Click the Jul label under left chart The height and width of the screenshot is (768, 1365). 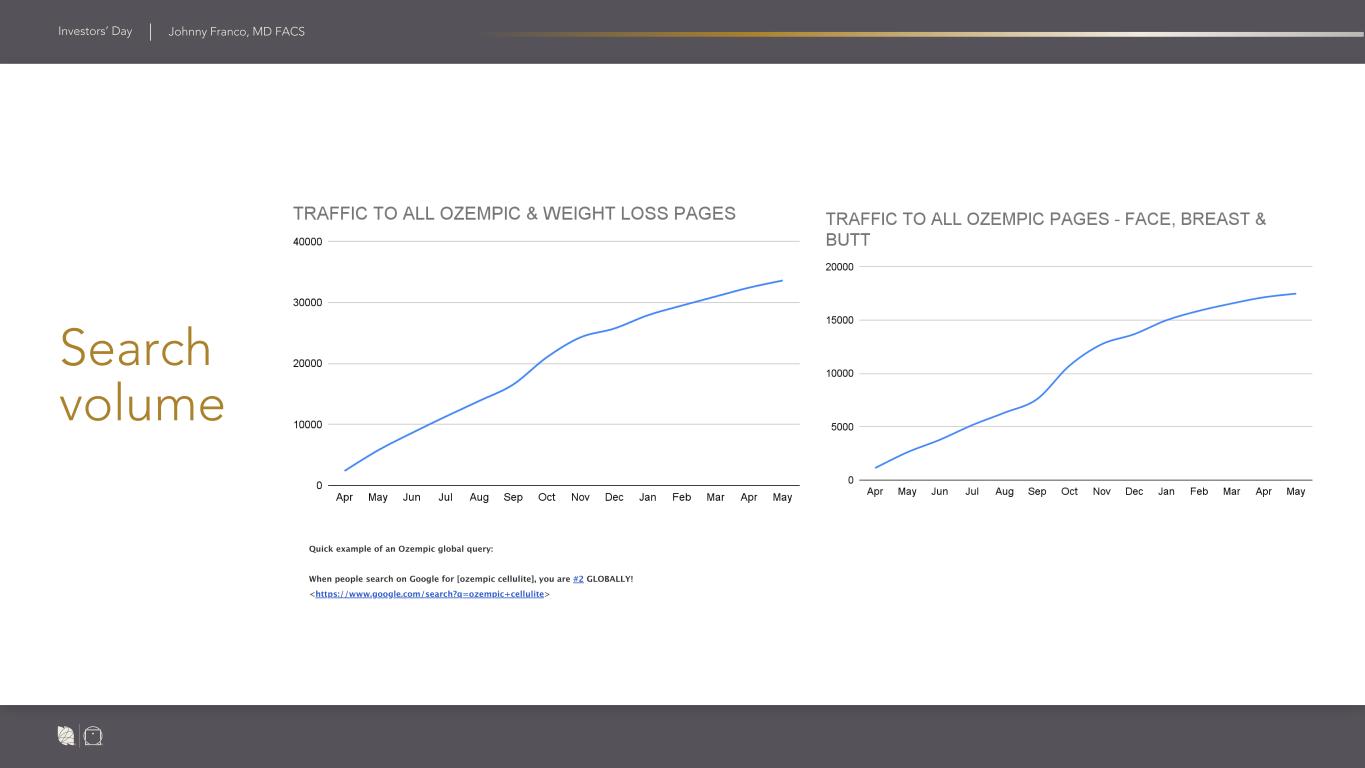(445, 497)
